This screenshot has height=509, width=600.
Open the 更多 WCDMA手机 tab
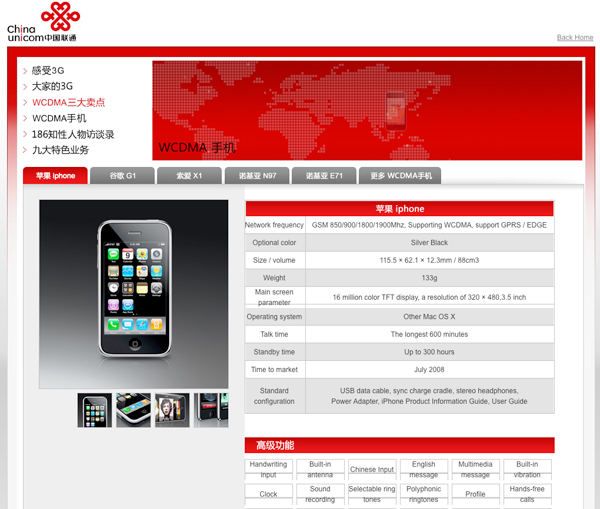point(400,176)
